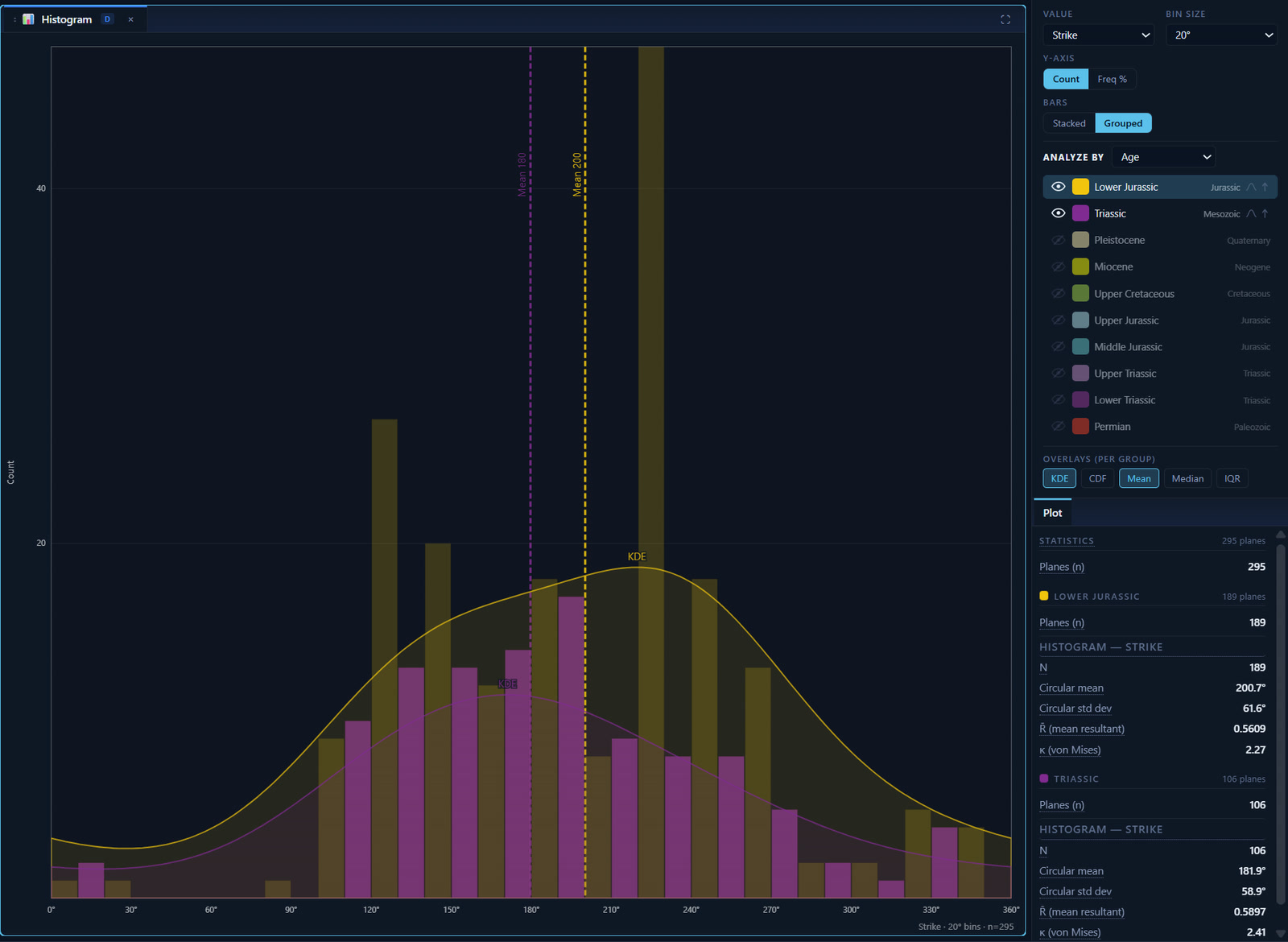Select the Permian row label
This screenshot has height=942, width=1288.
coord(1112,427)
